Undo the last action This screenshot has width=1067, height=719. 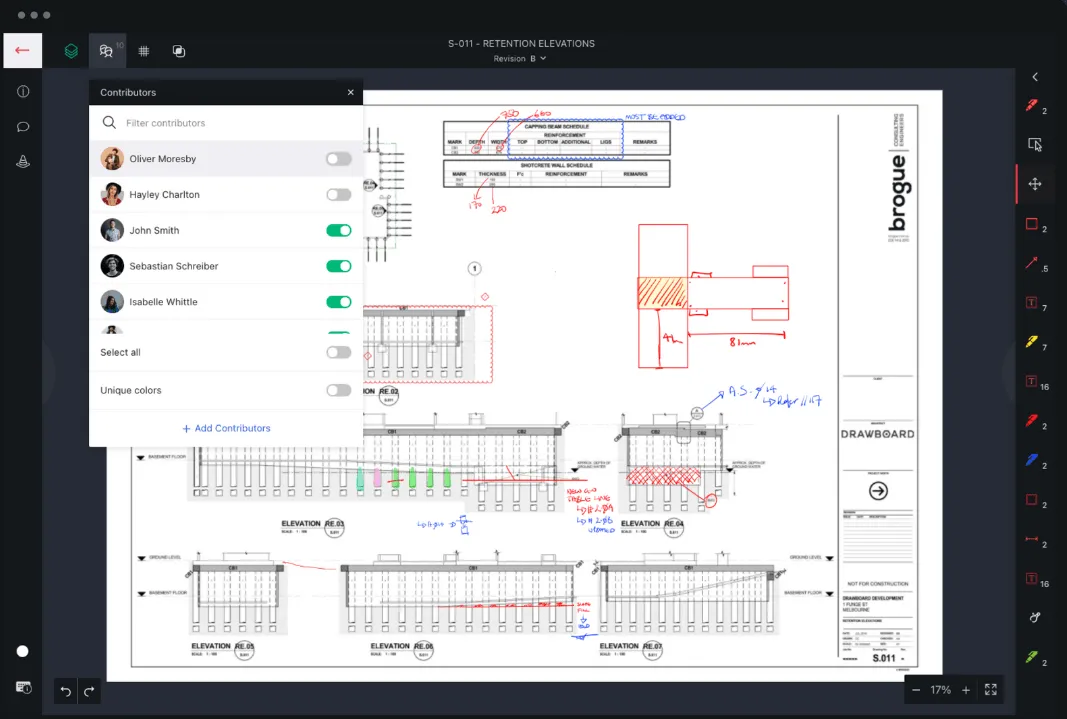click(66, 691)
